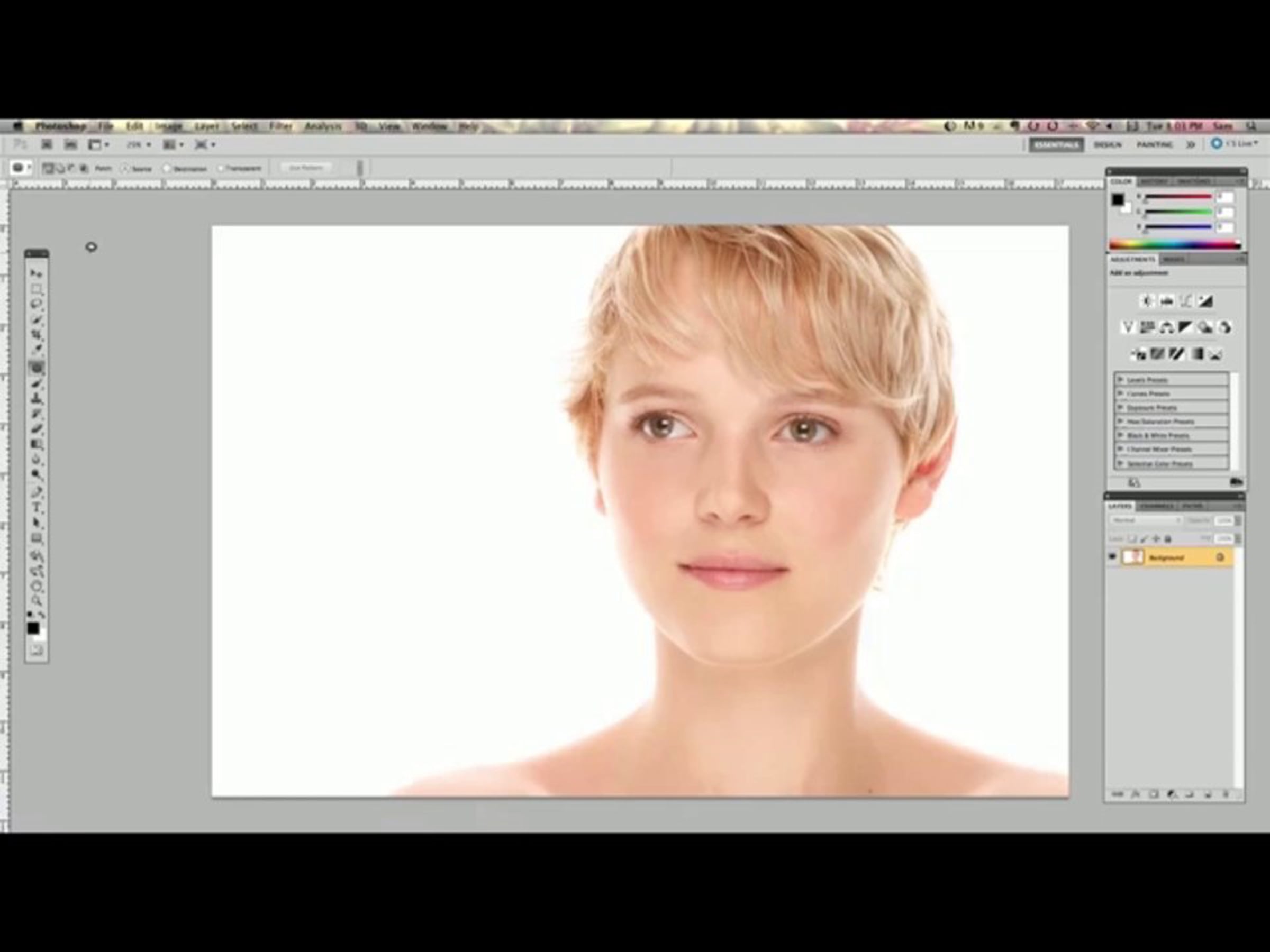Viewport: 1270px width, 952px height.
Task: Add a Hue/Saturation adjustment icon
Action: 1147,327
